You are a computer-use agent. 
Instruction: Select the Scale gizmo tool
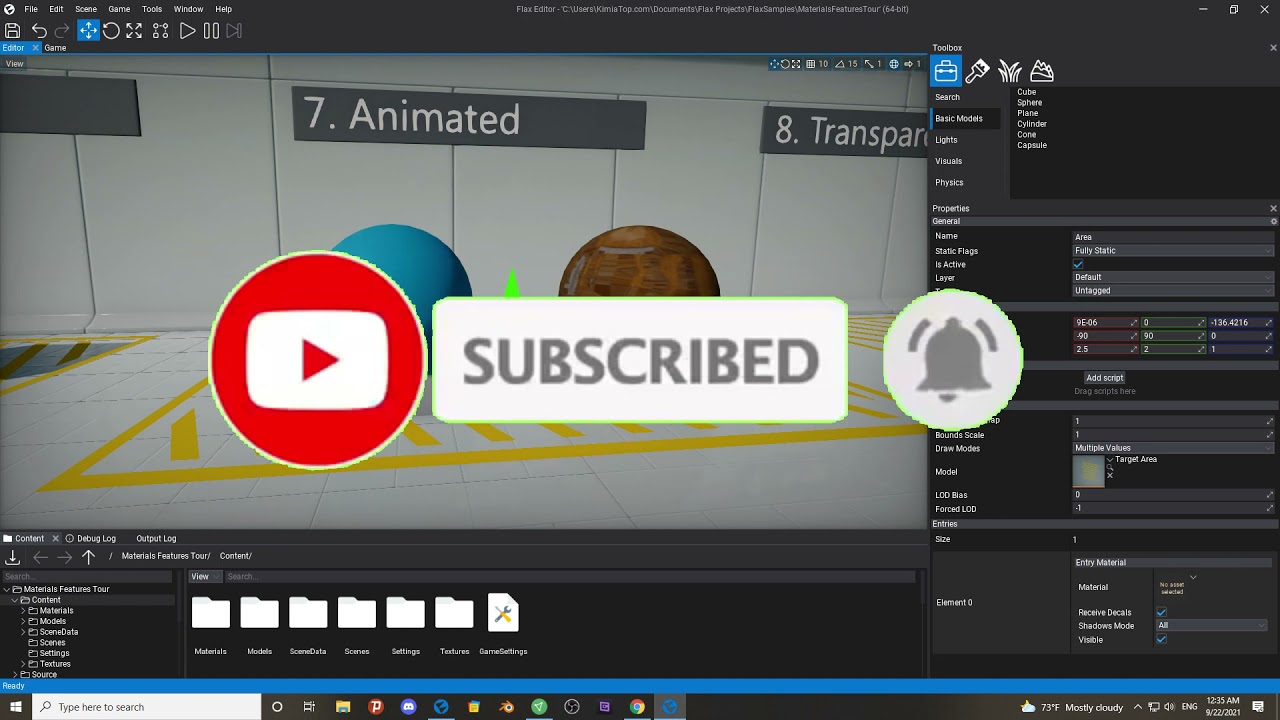point(134,31)
